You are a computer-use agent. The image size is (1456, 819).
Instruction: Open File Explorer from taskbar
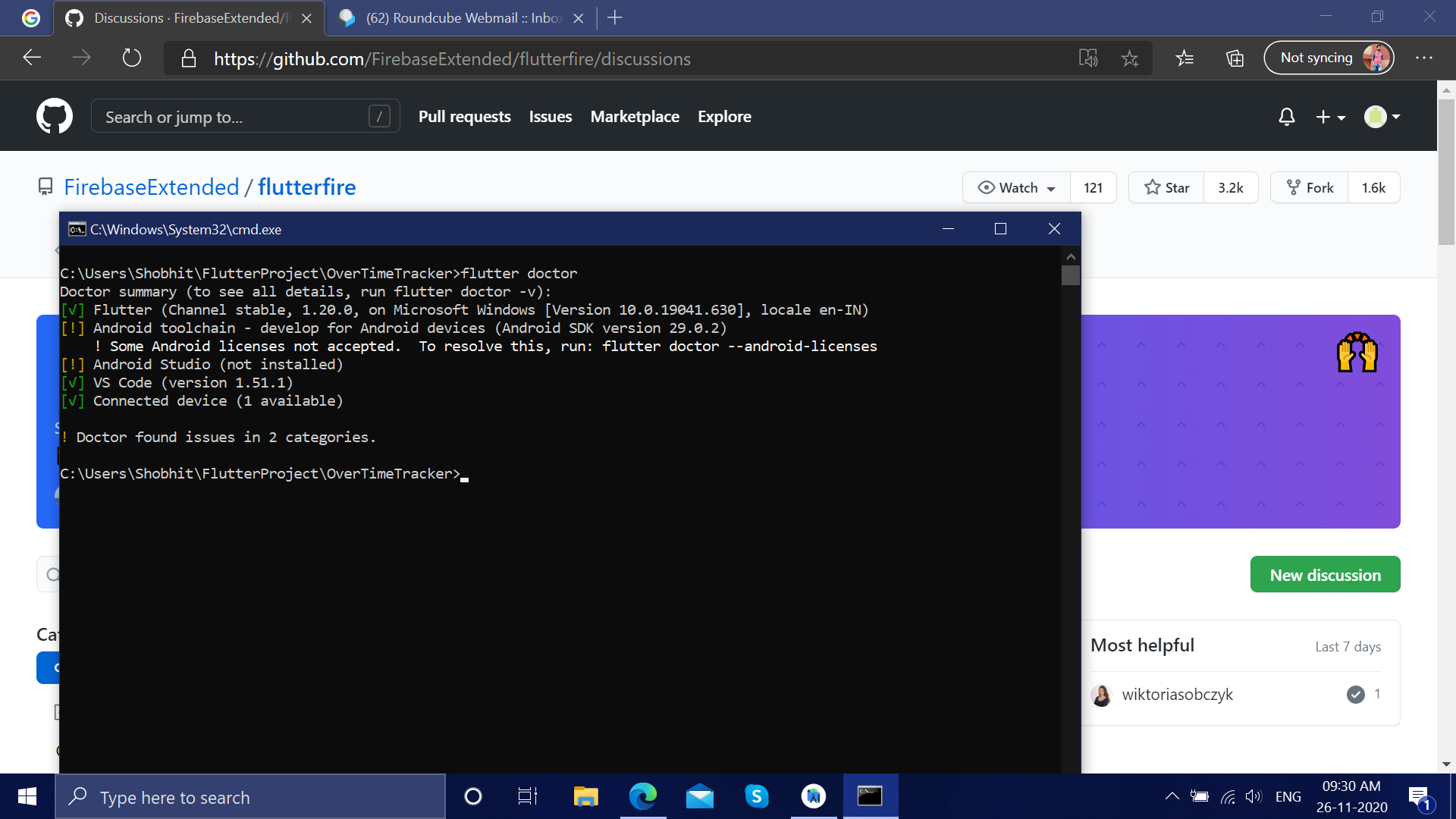click(585, 796)
